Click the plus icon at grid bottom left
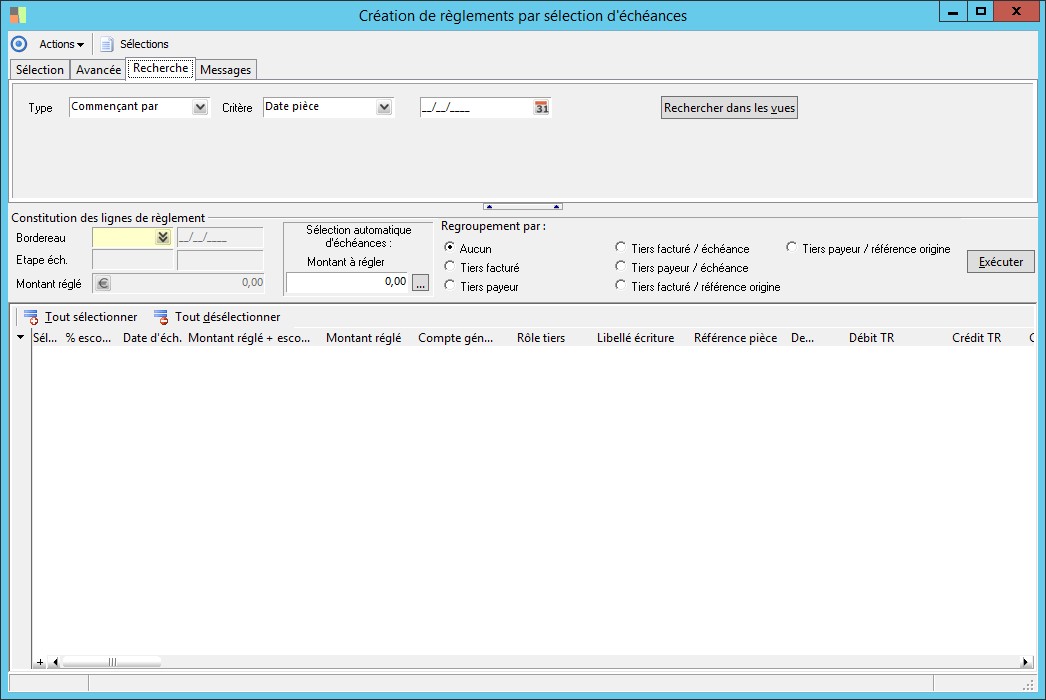Screen dimensions: 1046x700 pyautogui.click(x=40, y=663)
